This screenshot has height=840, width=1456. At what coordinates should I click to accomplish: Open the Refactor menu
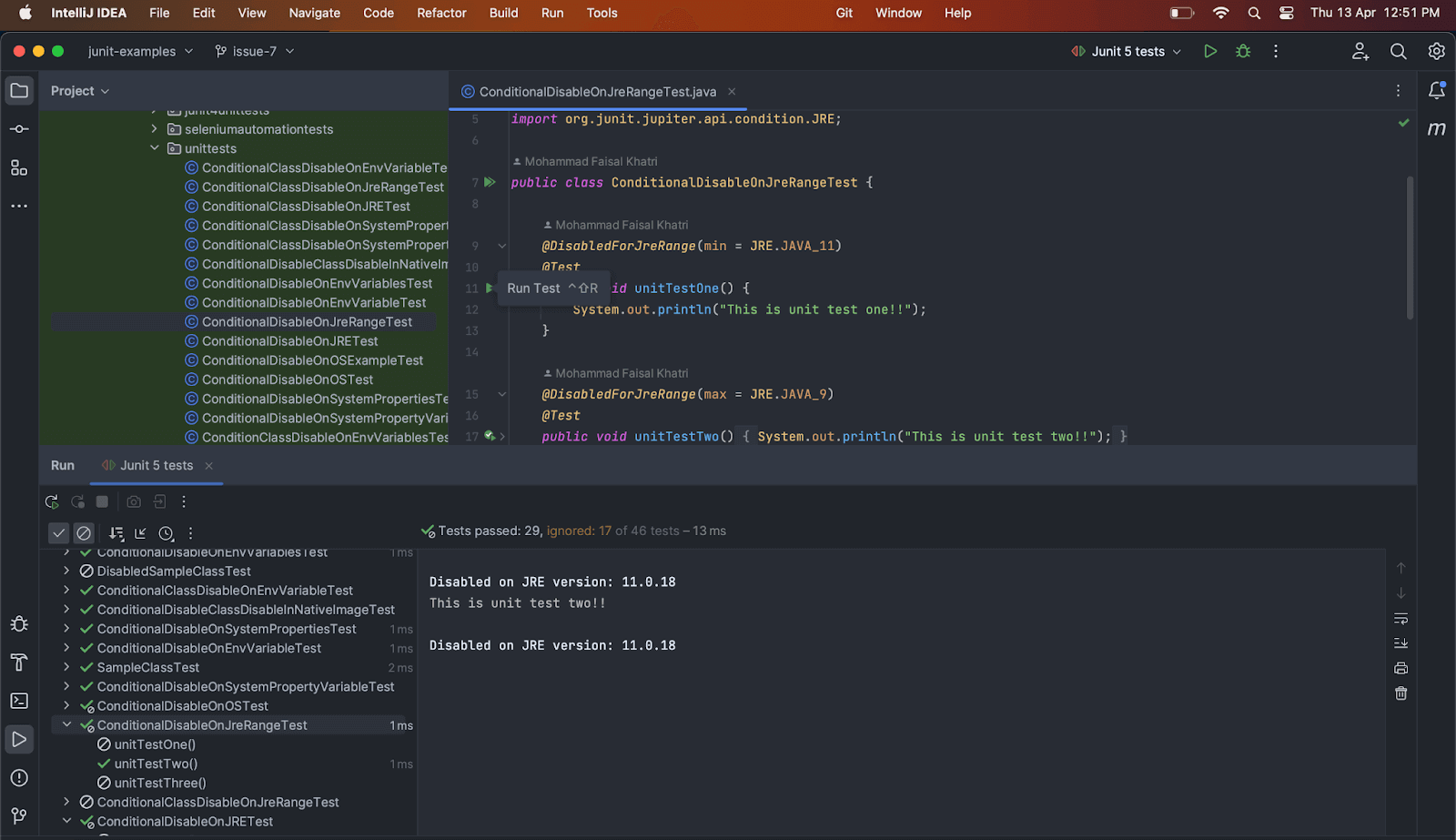coord(441,13)
